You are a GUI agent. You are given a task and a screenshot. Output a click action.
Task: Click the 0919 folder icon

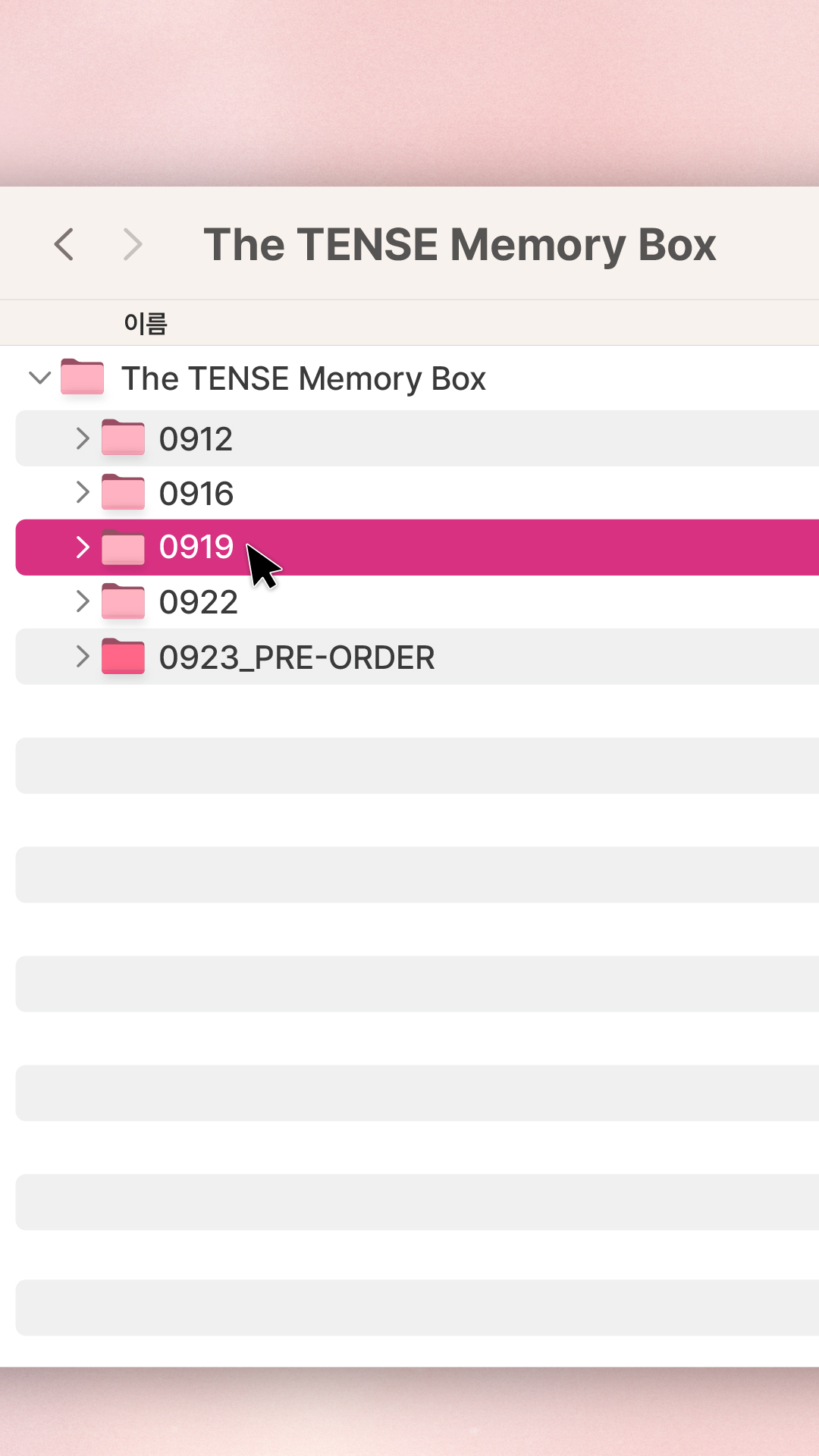pos(123,547)
